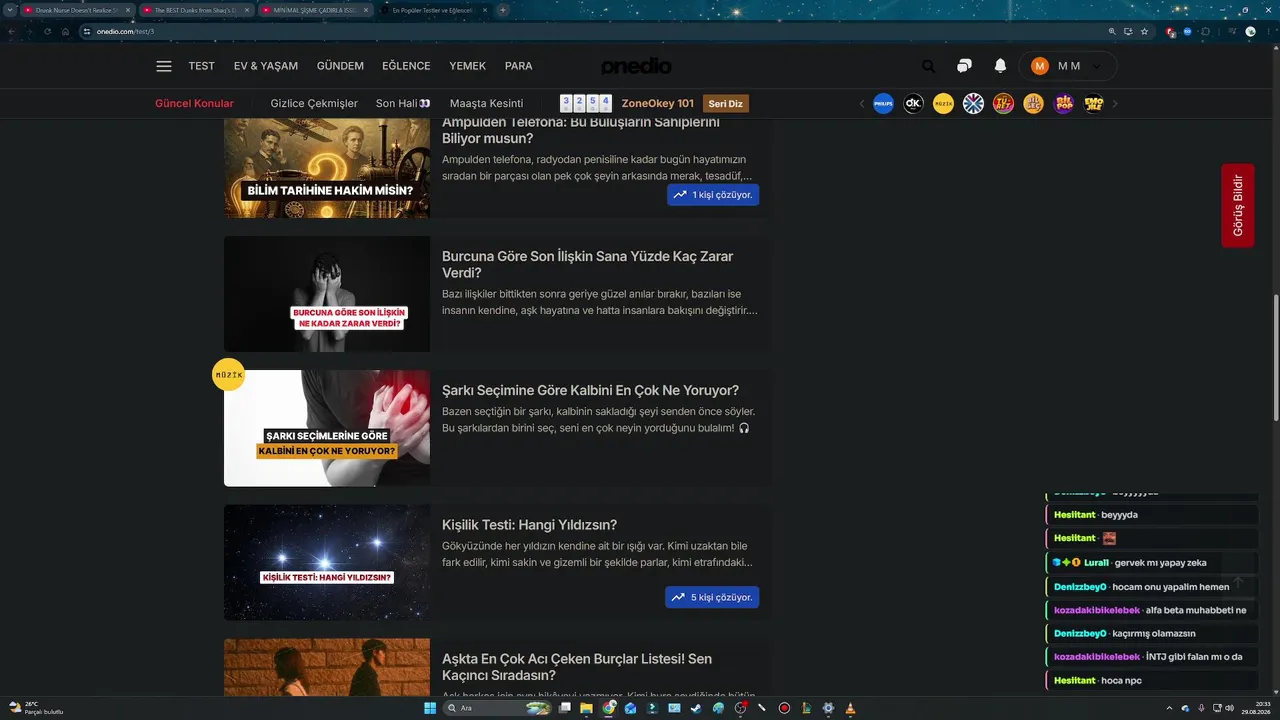Go to browser home page
The height and width of the screenshot is (720, 1280).
coord(65,31)
